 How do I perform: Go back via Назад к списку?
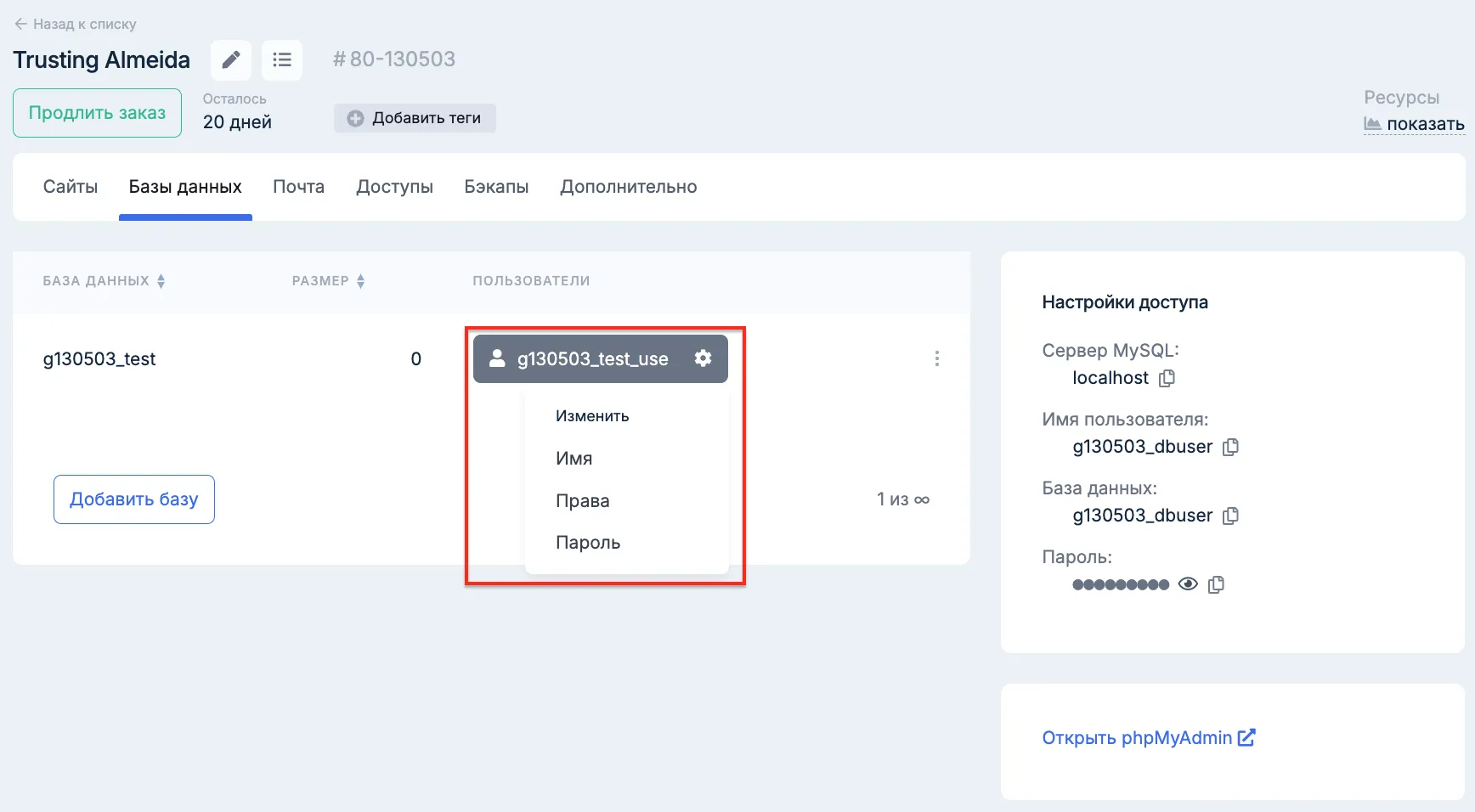point(75,24)
